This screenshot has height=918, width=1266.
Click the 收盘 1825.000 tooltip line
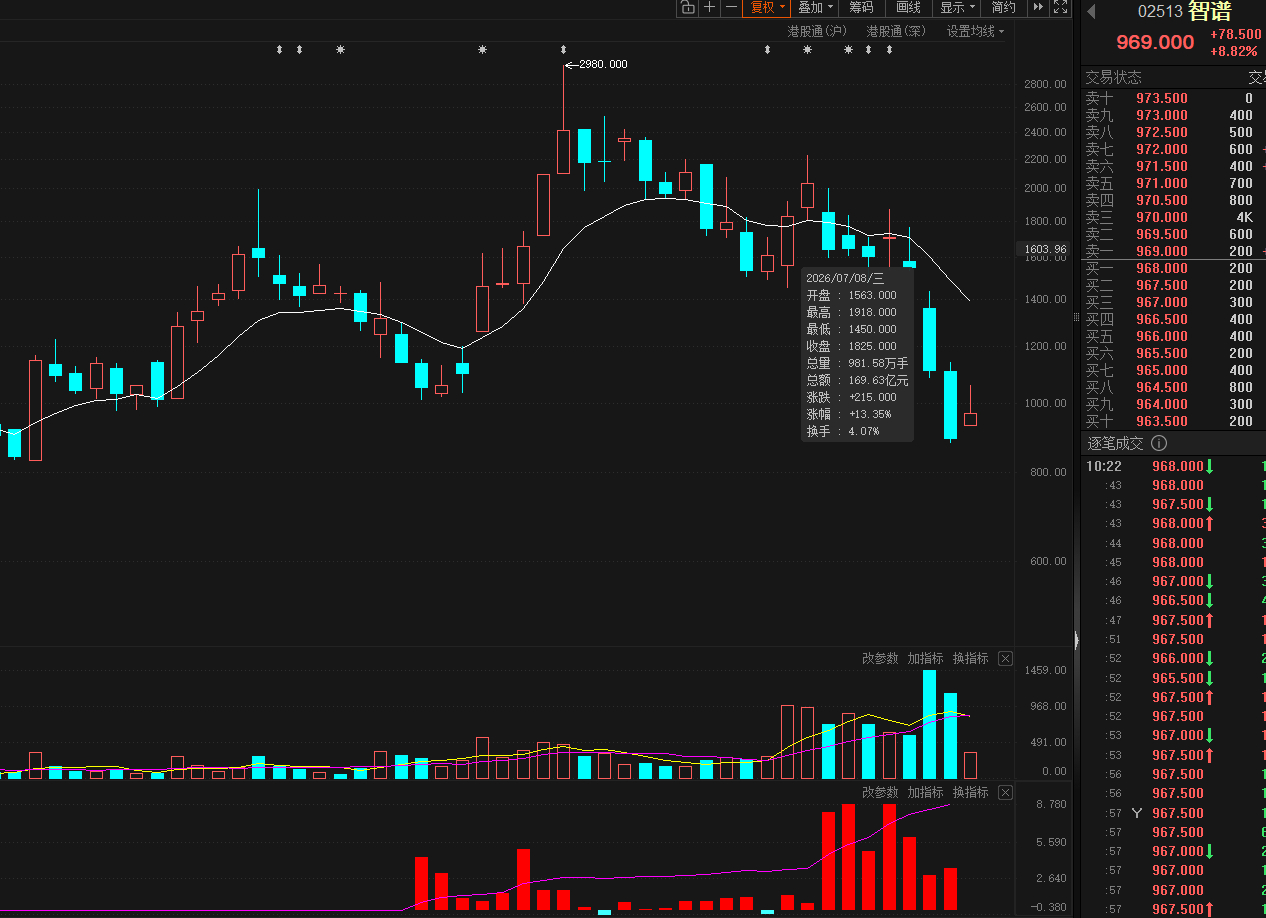852,346
